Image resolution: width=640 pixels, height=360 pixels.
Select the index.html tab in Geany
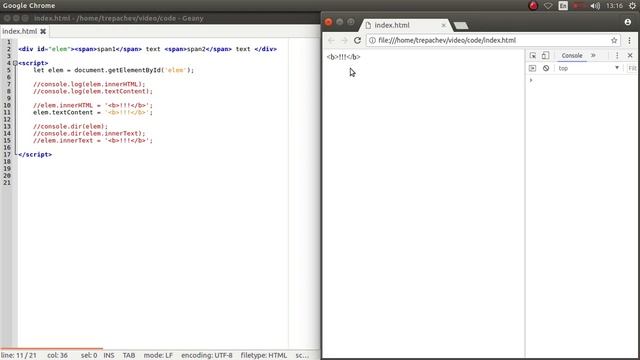pyautogui.click(x=19, y=31)
